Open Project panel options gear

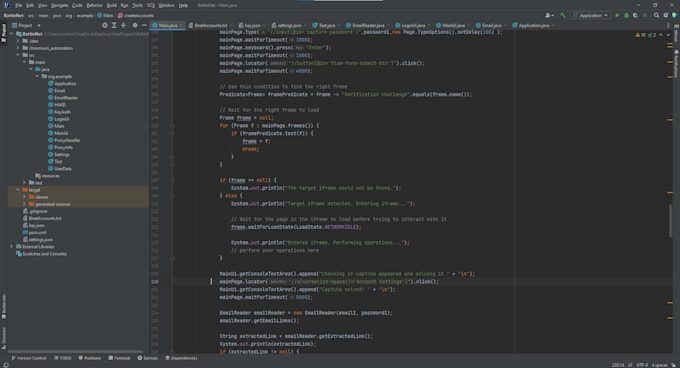(135, 26)
